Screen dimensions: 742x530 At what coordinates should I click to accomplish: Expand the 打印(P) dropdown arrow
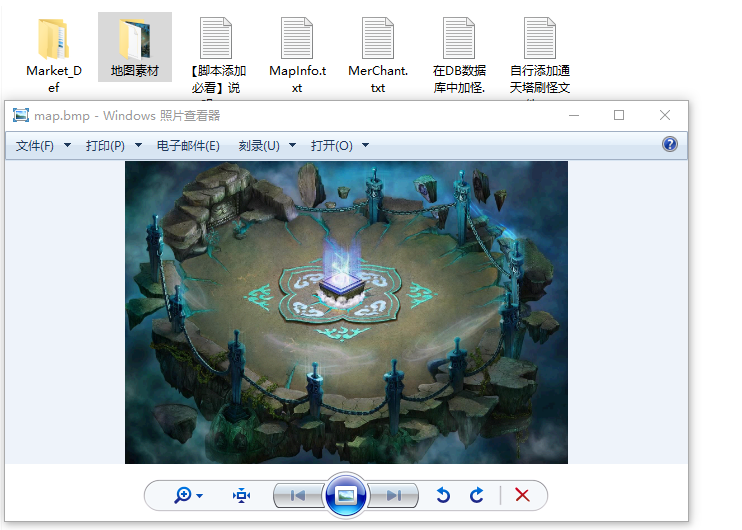pyautogui.click(x=138, y=145)
